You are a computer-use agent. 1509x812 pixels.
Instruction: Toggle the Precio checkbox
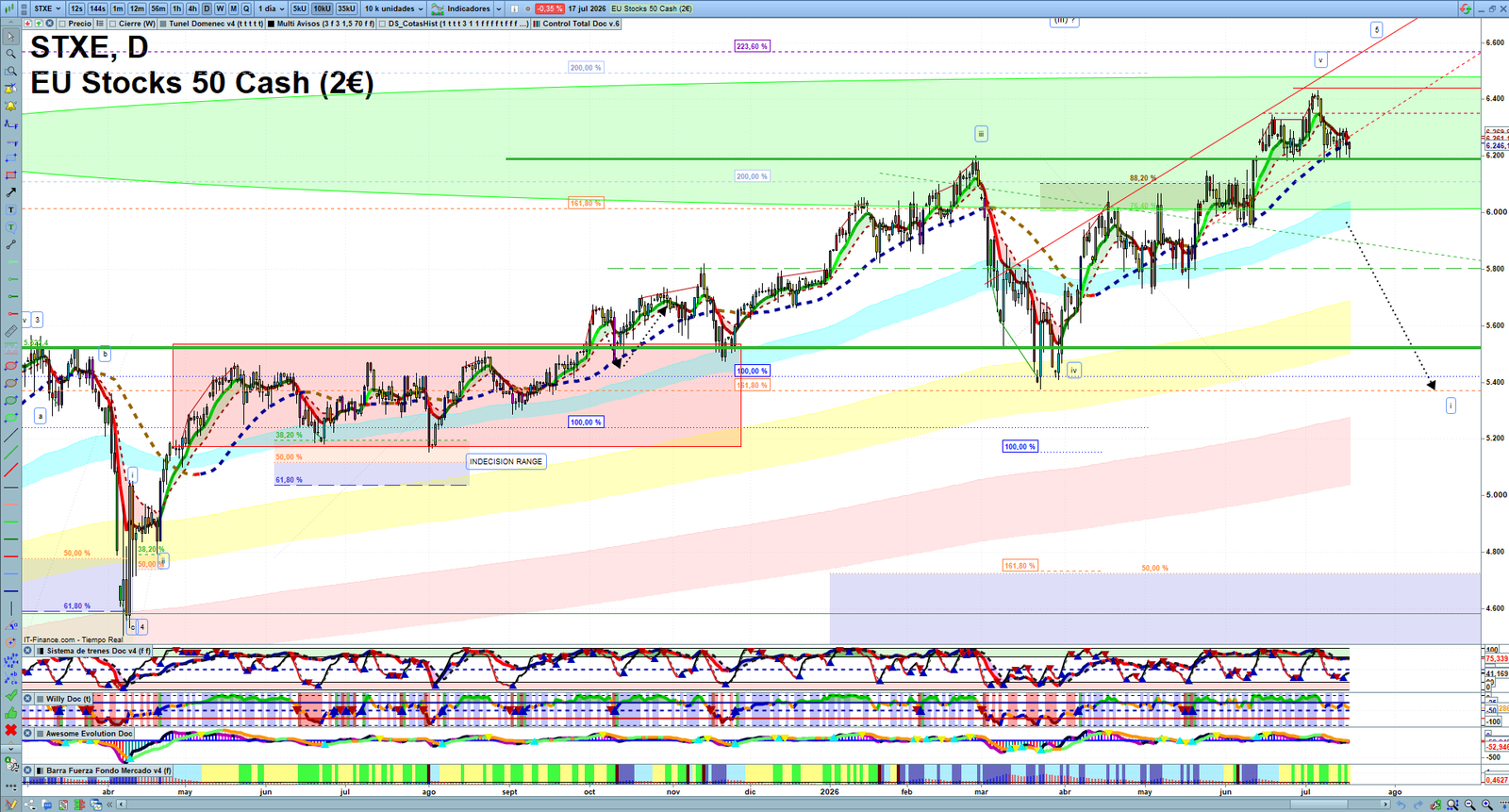61,24
